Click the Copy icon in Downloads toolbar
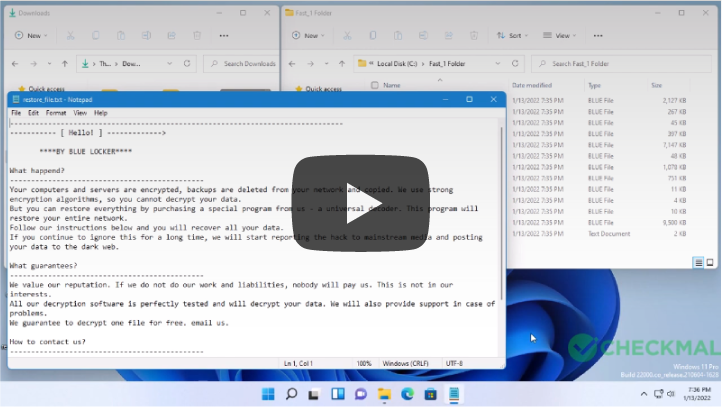 pyautogui.click(x=95, y=35)
